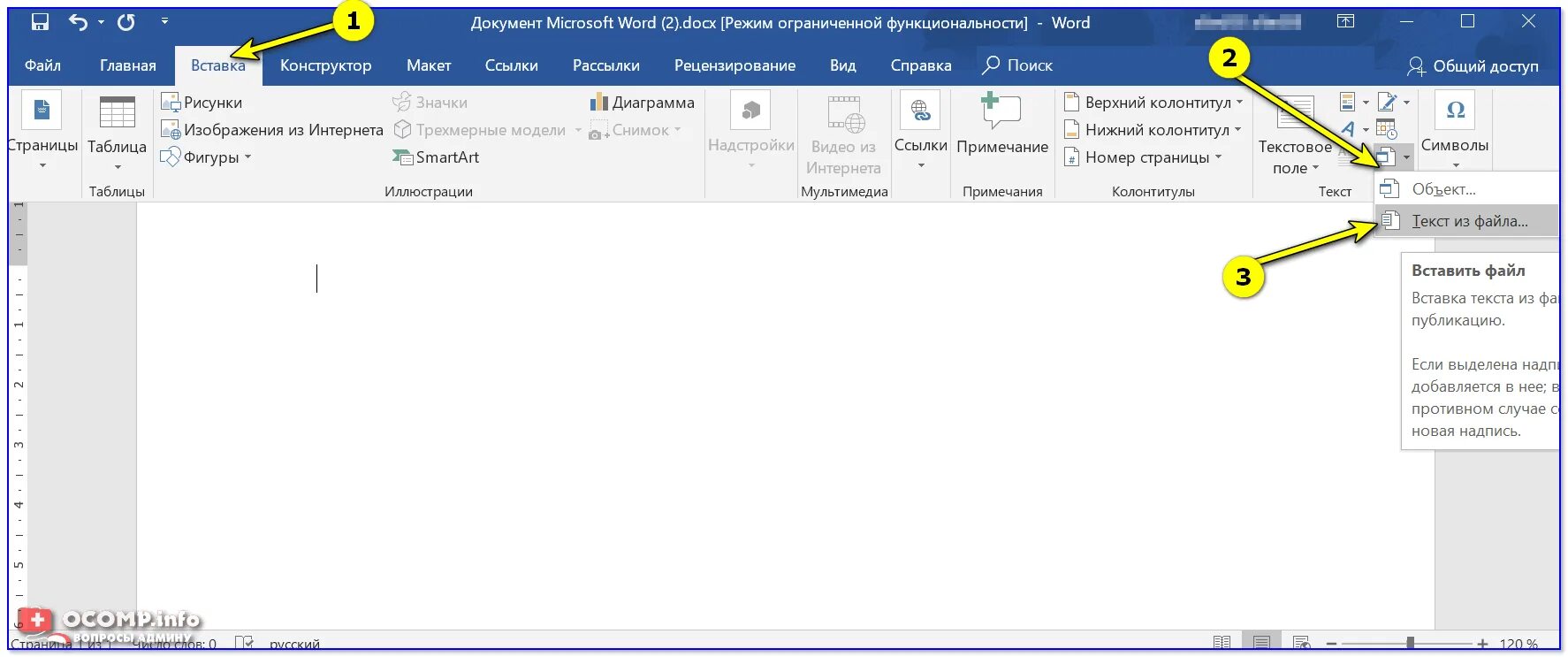Click the Общий доступ share button
Viewport: 1568px width, 657px height.
(x=1473, y=66)
